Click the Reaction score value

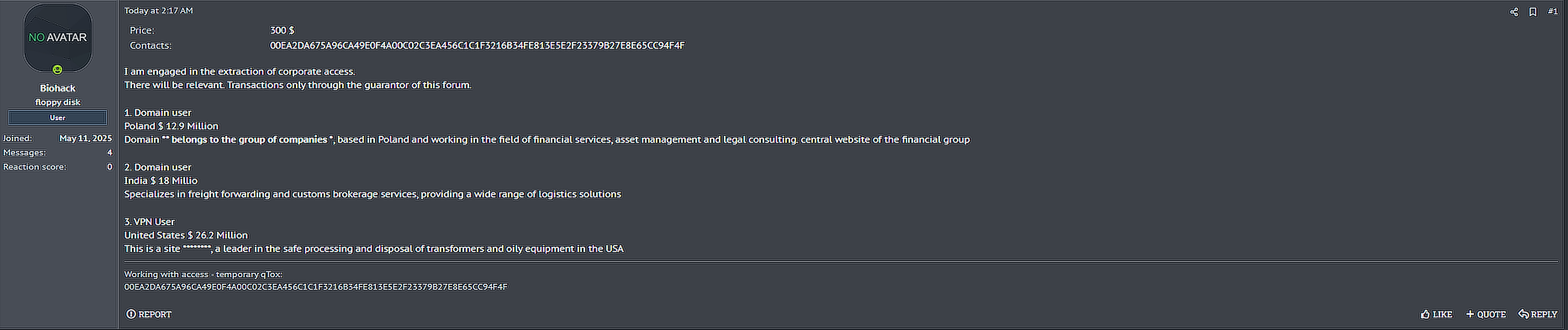point(109,167)
